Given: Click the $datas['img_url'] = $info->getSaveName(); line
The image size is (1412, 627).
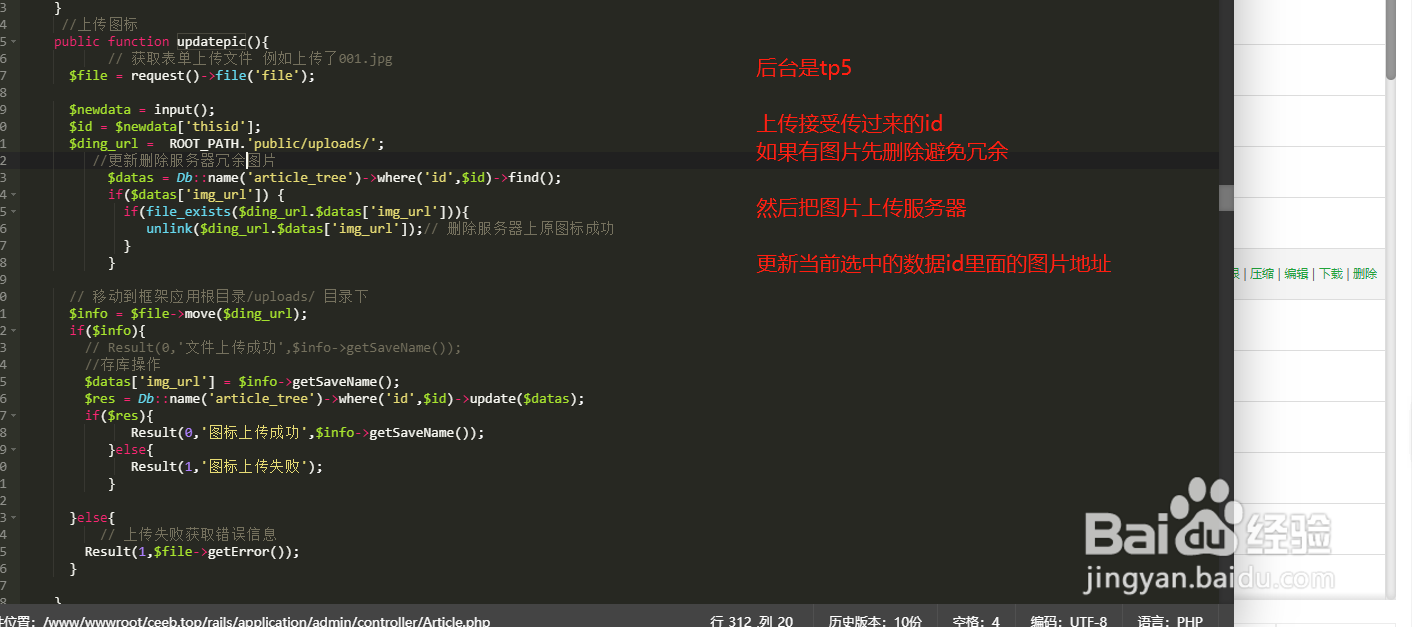Looking at the screenshot, I should [242, 381].
